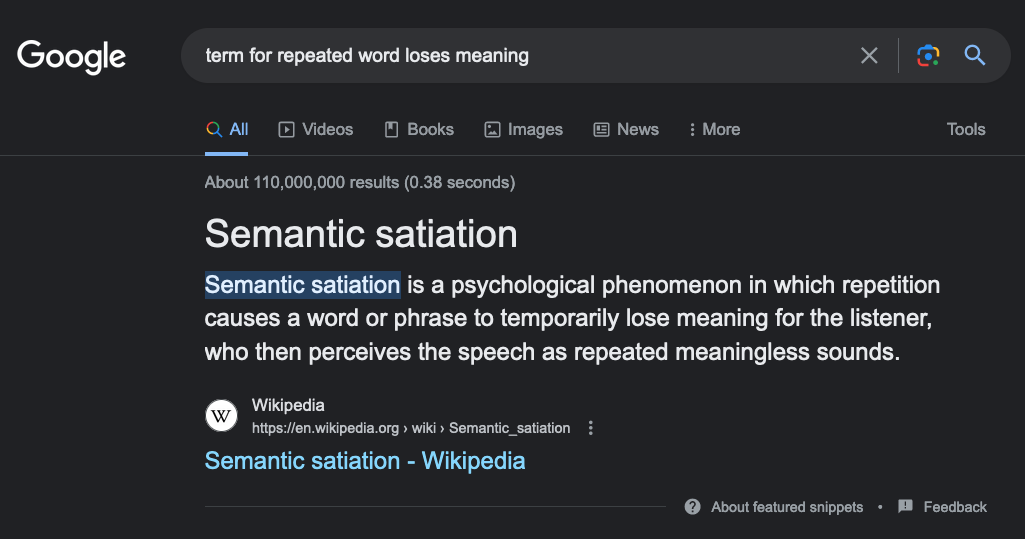Switch to the News tab
This screenshot has height=539, width=1025.
pos(626,129)
